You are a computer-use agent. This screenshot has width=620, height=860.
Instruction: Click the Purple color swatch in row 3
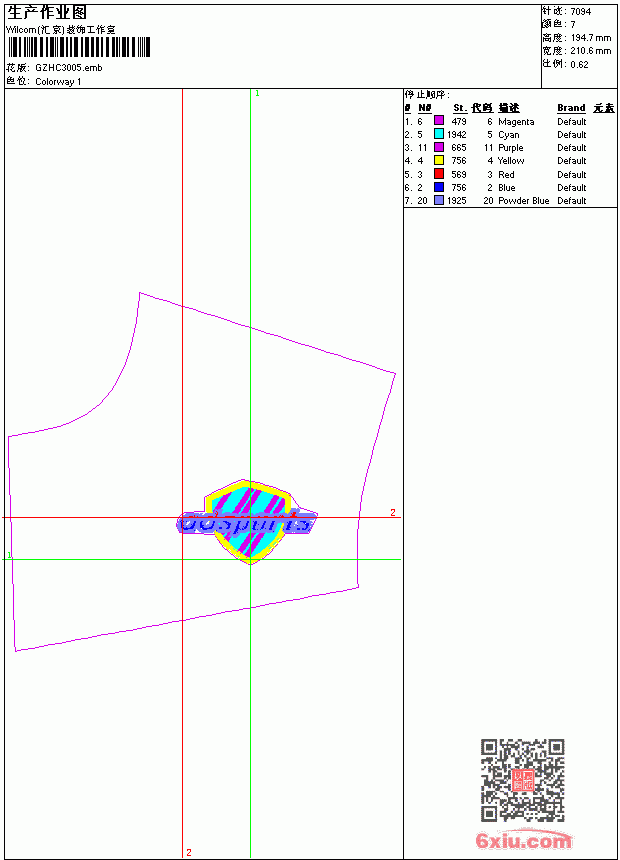click(x=439, y=147)
